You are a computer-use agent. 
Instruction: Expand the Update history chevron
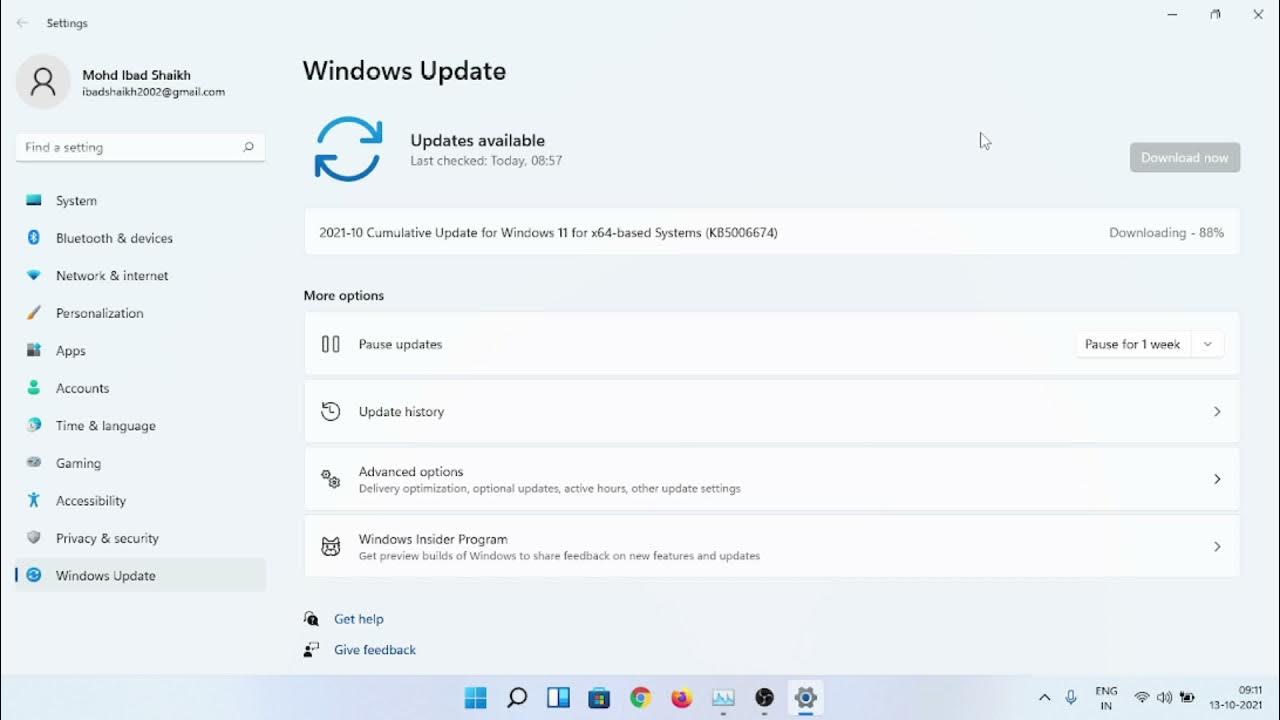(x=1217, y=412)
